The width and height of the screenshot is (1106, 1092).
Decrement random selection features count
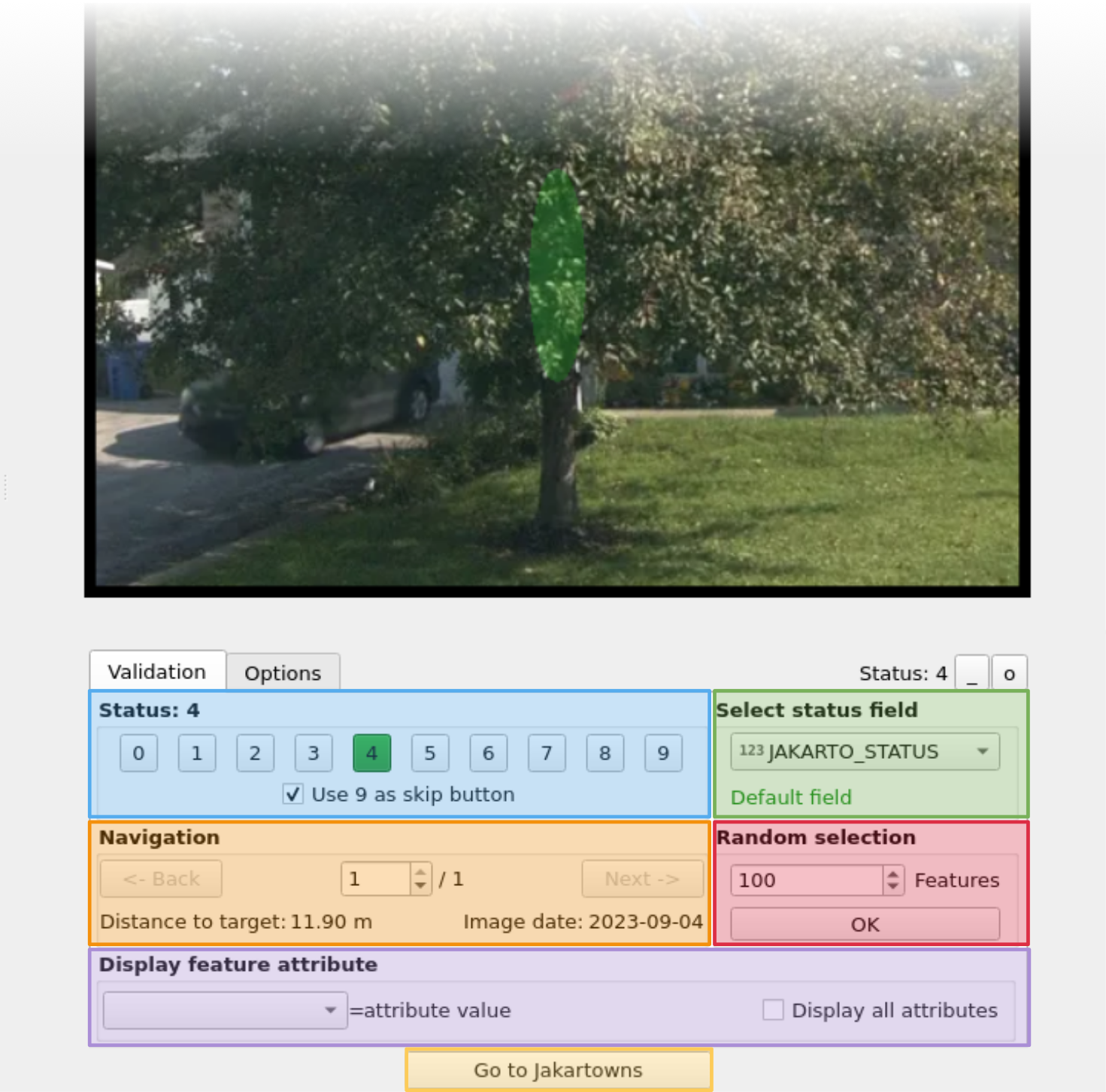click(892, 887)
